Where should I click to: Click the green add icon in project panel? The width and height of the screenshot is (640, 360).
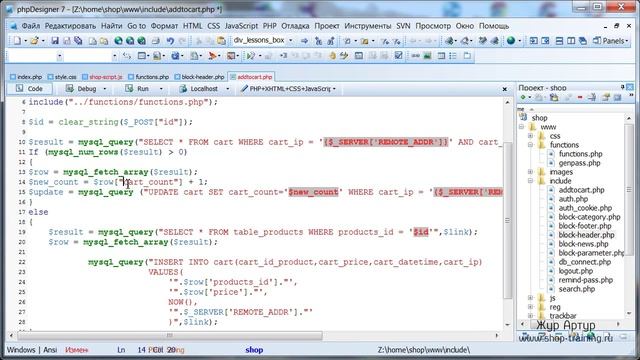tap(523, 97)
